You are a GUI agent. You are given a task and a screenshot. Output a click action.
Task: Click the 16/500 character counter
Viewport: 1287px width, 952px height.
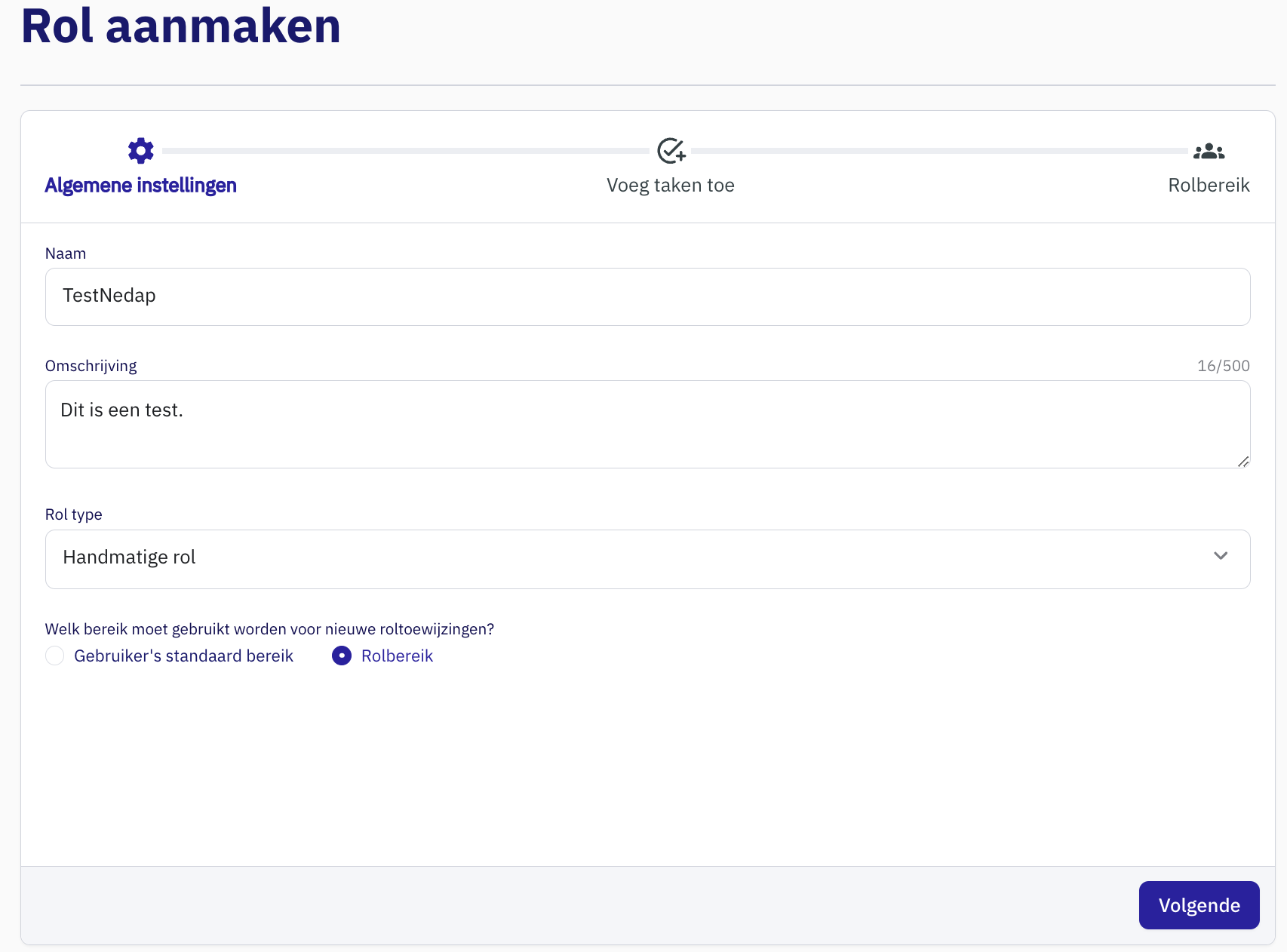pyautogui.click(x=1224, y=366)
